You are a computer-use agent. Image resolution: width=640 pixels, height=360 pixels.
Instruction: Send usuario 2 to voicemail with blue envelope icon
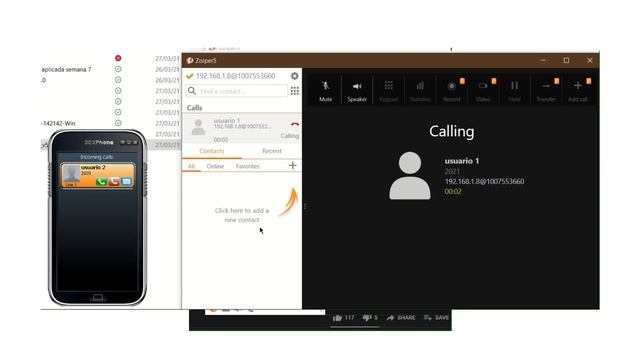click(x=127, y=181)
